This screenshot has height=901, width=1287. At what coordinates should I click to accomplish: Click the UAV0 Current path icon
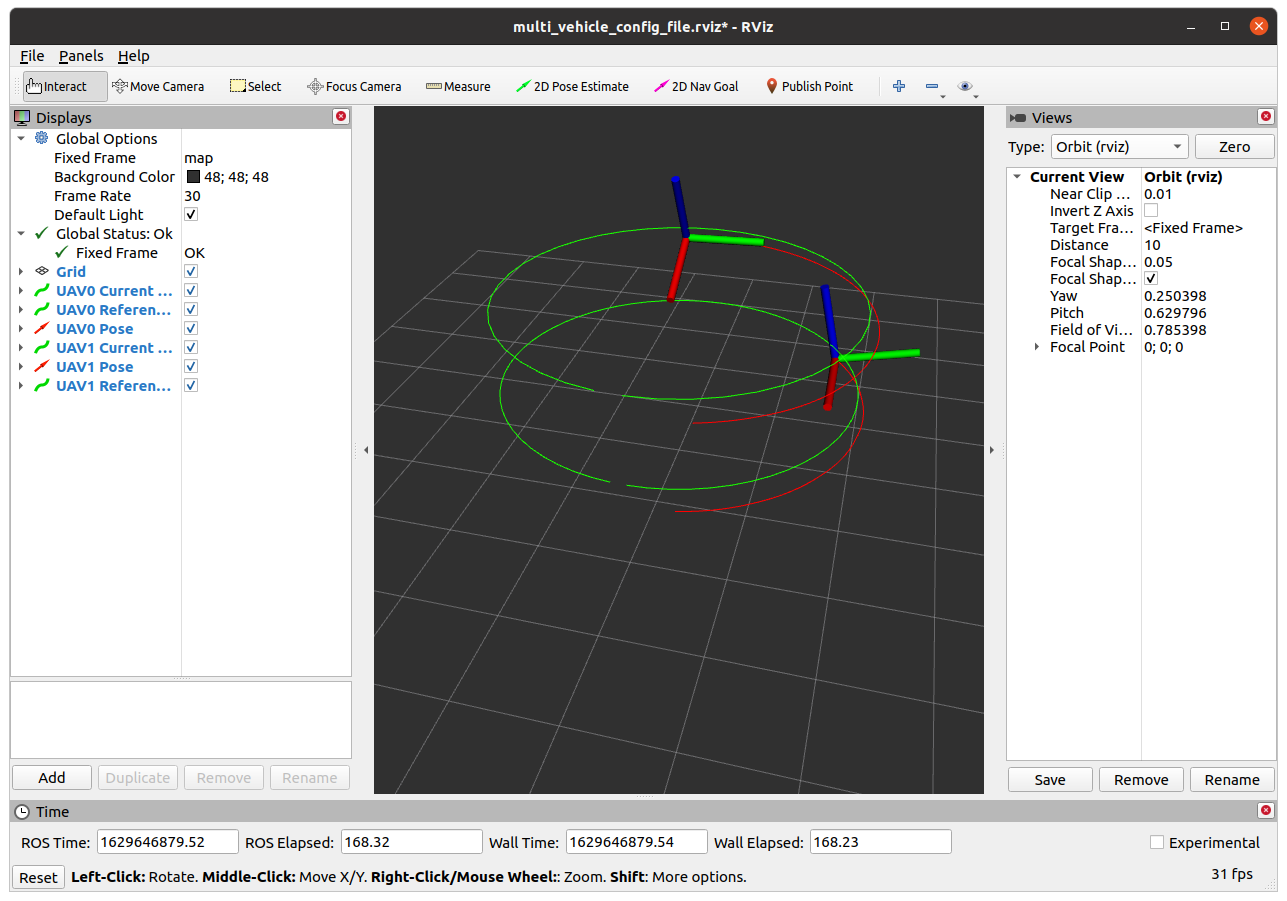click(42, 290)
